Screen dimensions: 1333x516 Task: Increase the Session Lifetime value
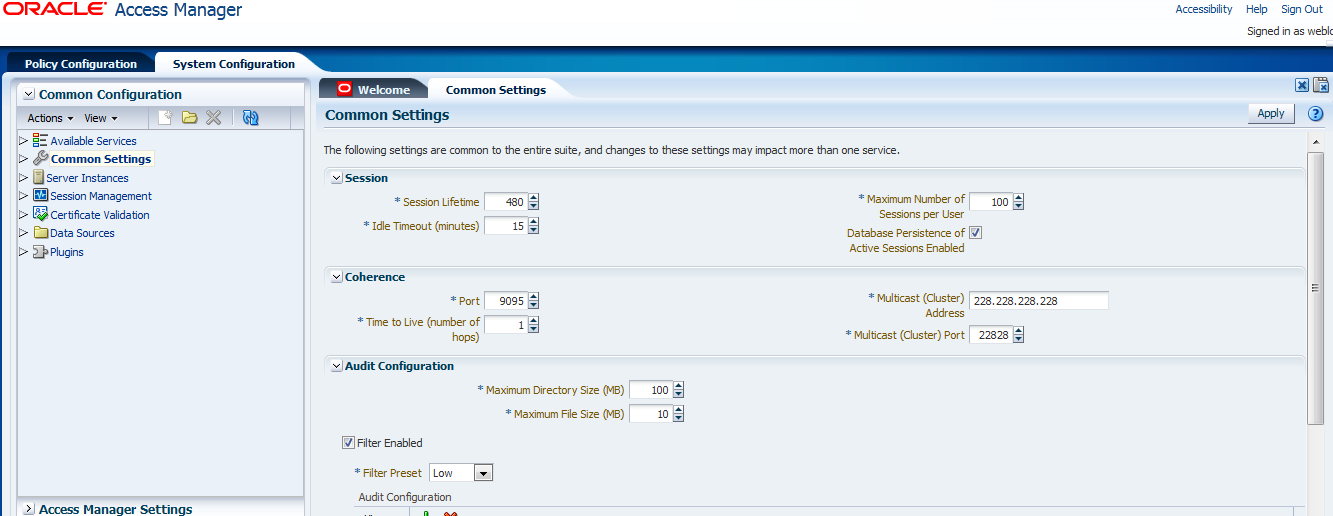pyautogui.click(x=533, y=198)
